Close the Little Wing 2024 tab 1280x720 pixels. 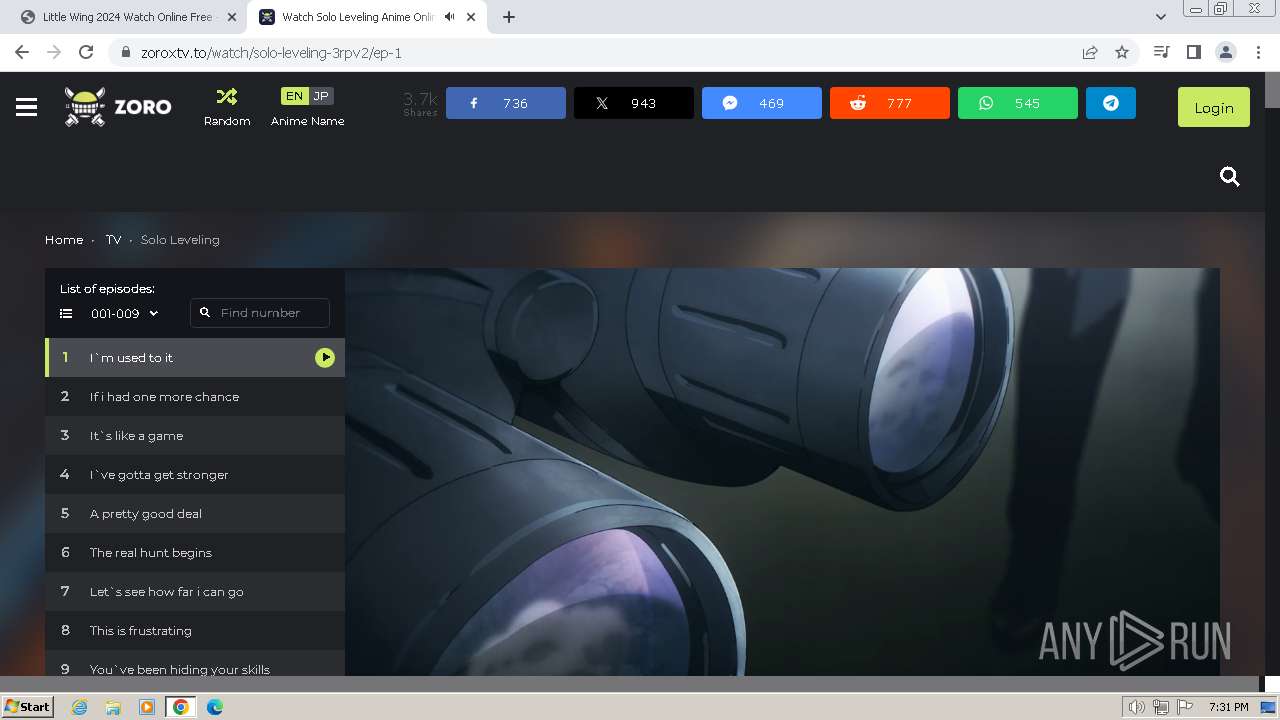[231, 17]
